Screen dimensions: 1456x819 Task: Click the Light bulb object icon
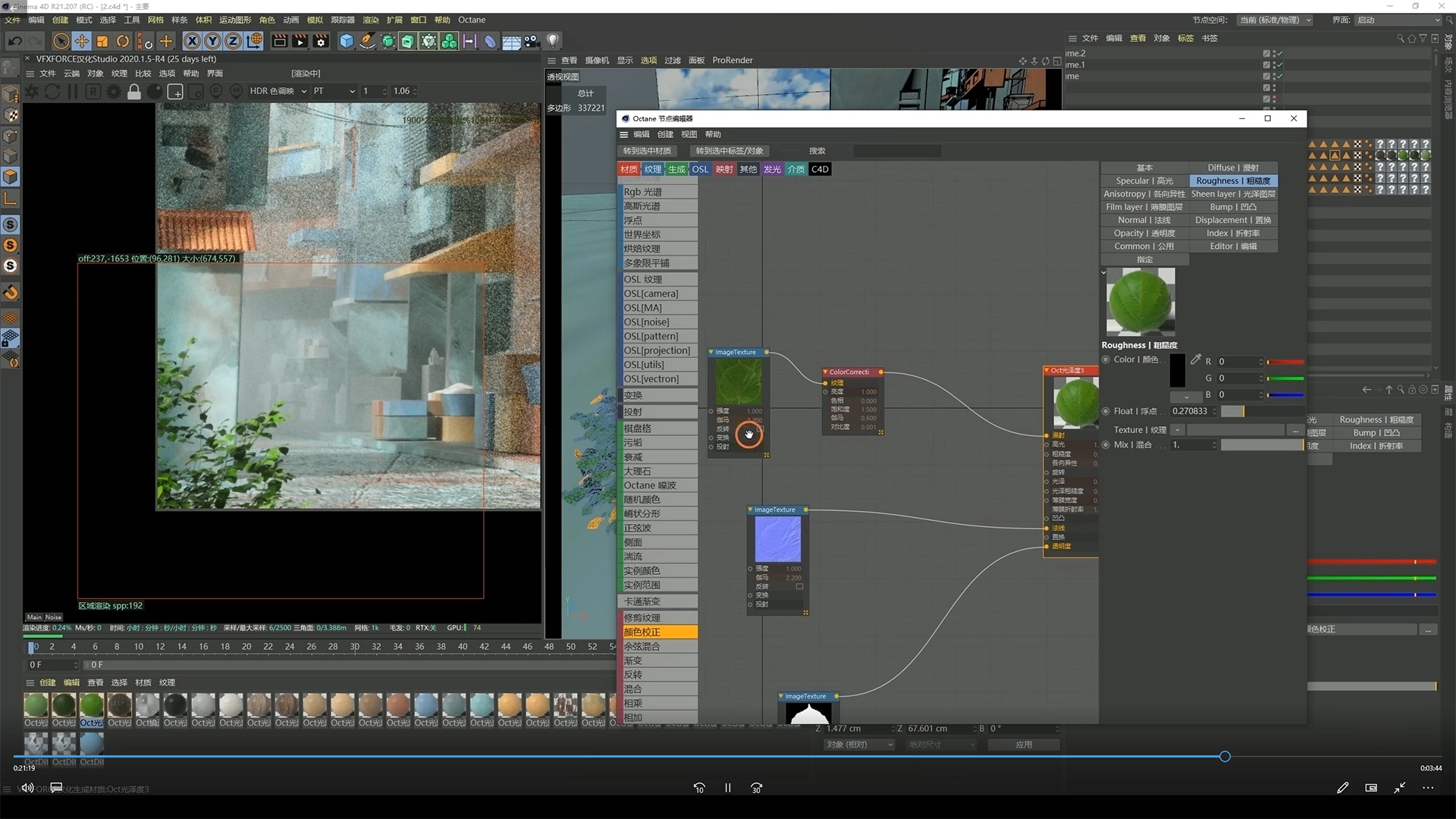click(x=553, y=41)
